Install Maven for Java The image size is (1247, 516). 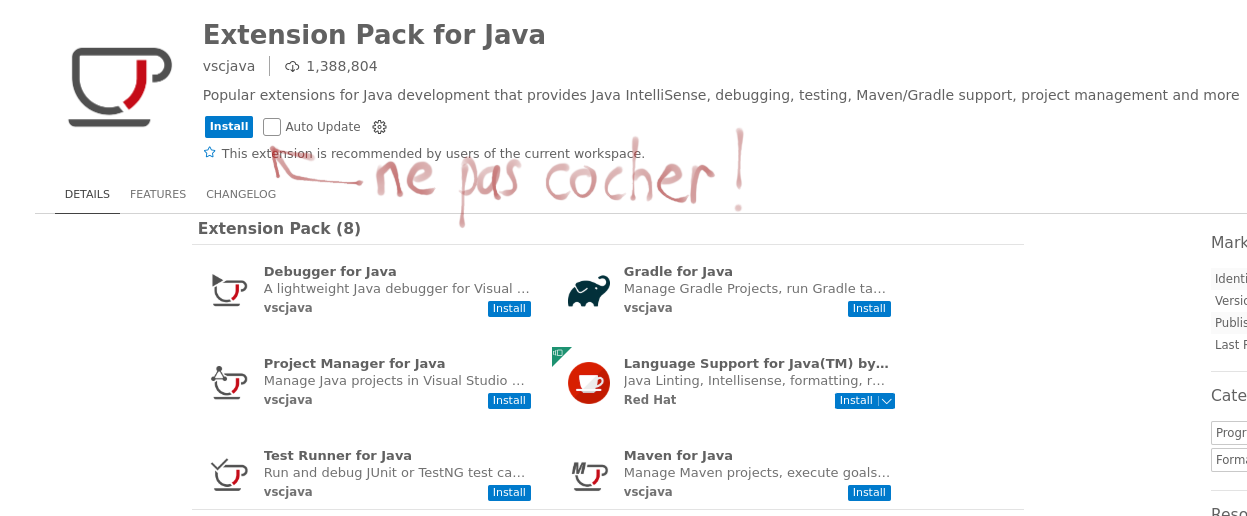(869, 493)
